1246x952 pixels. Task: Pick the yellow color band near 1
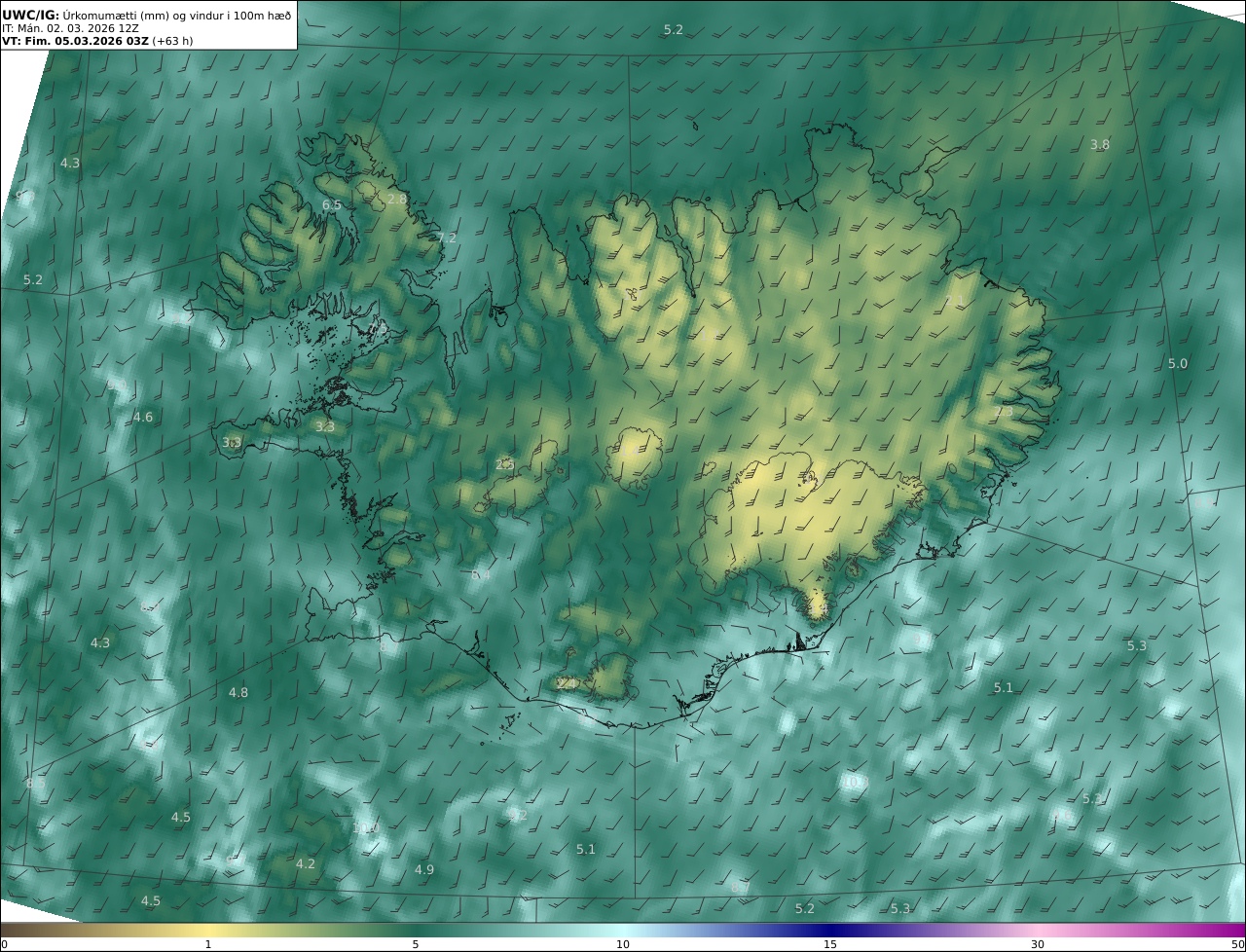207,930
